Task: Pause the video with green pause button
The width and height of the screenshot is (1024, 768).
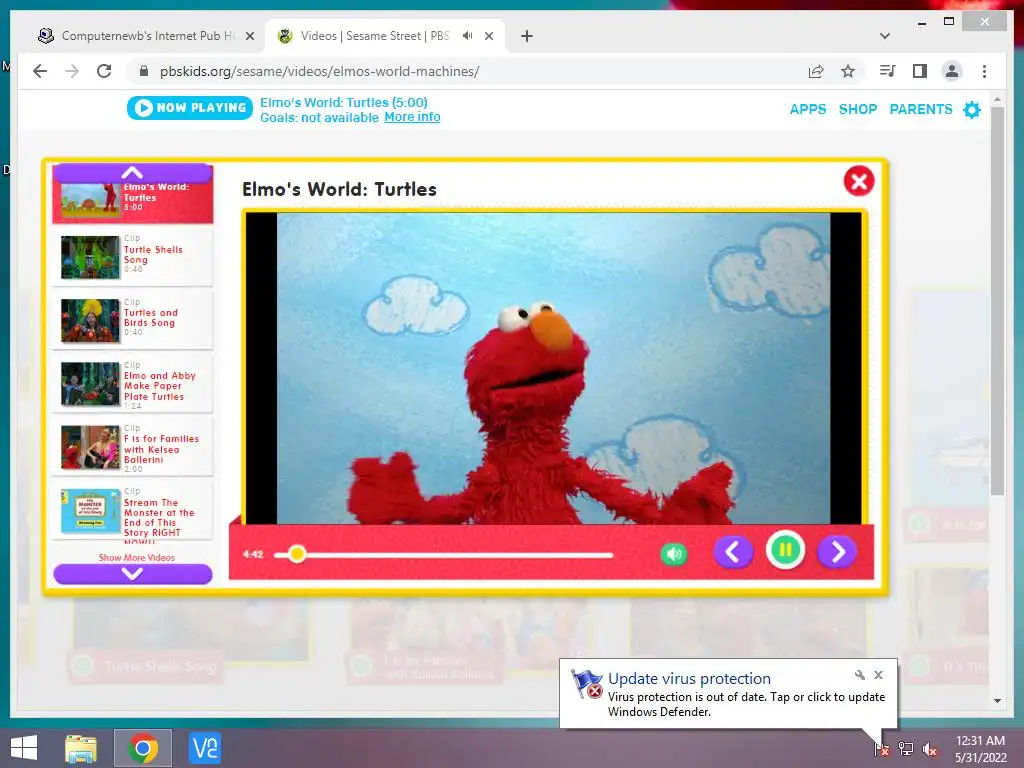Action: [785, 551]
